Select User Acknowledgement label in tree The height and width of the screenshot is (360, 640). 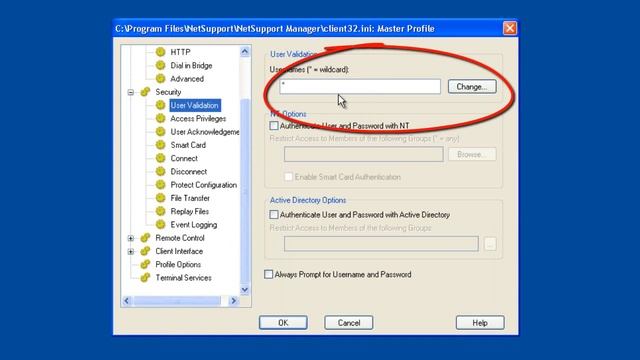click(x=204, y=132)
